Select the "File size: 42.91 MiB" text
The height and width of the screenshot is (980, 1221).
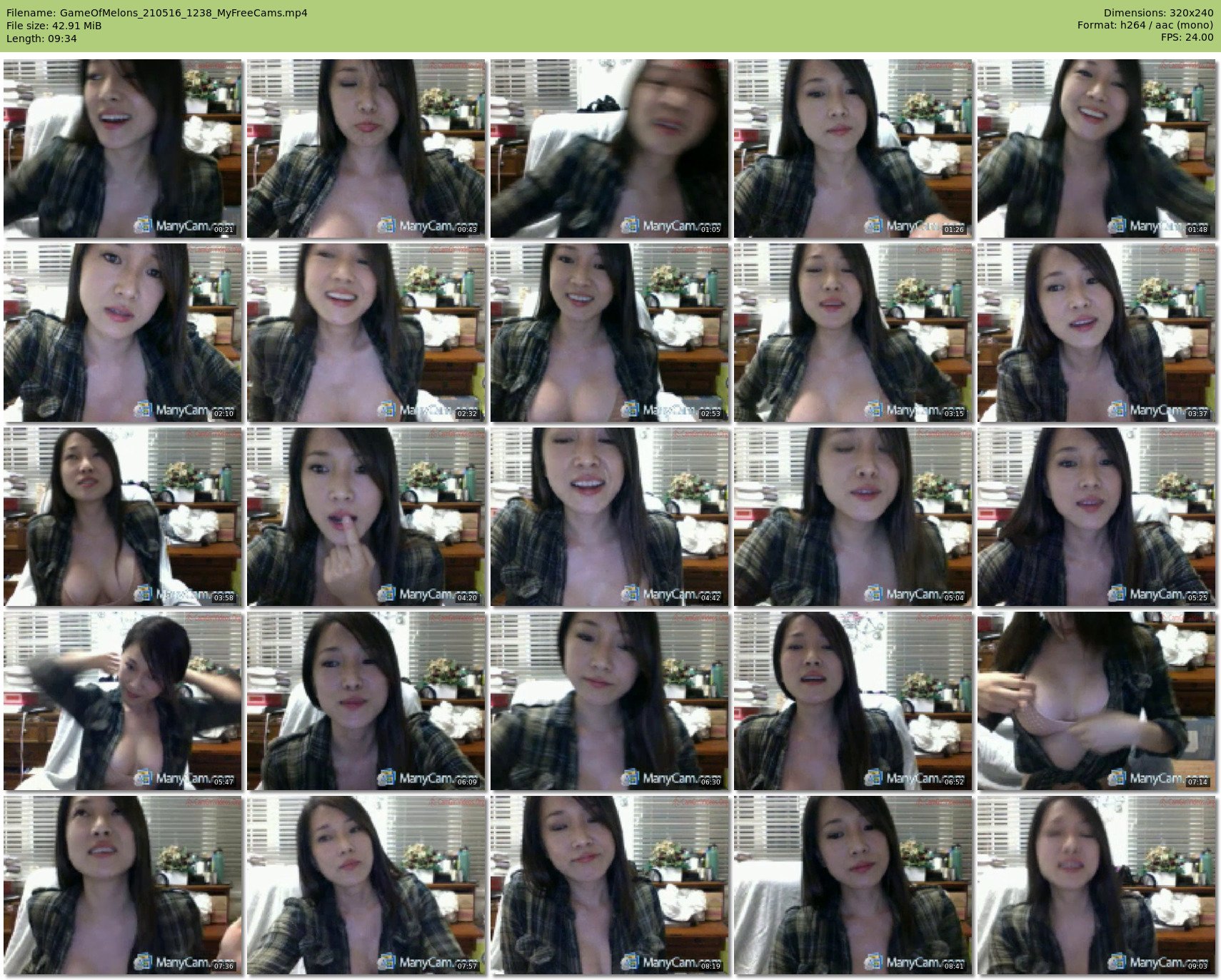tap(54, 26)
